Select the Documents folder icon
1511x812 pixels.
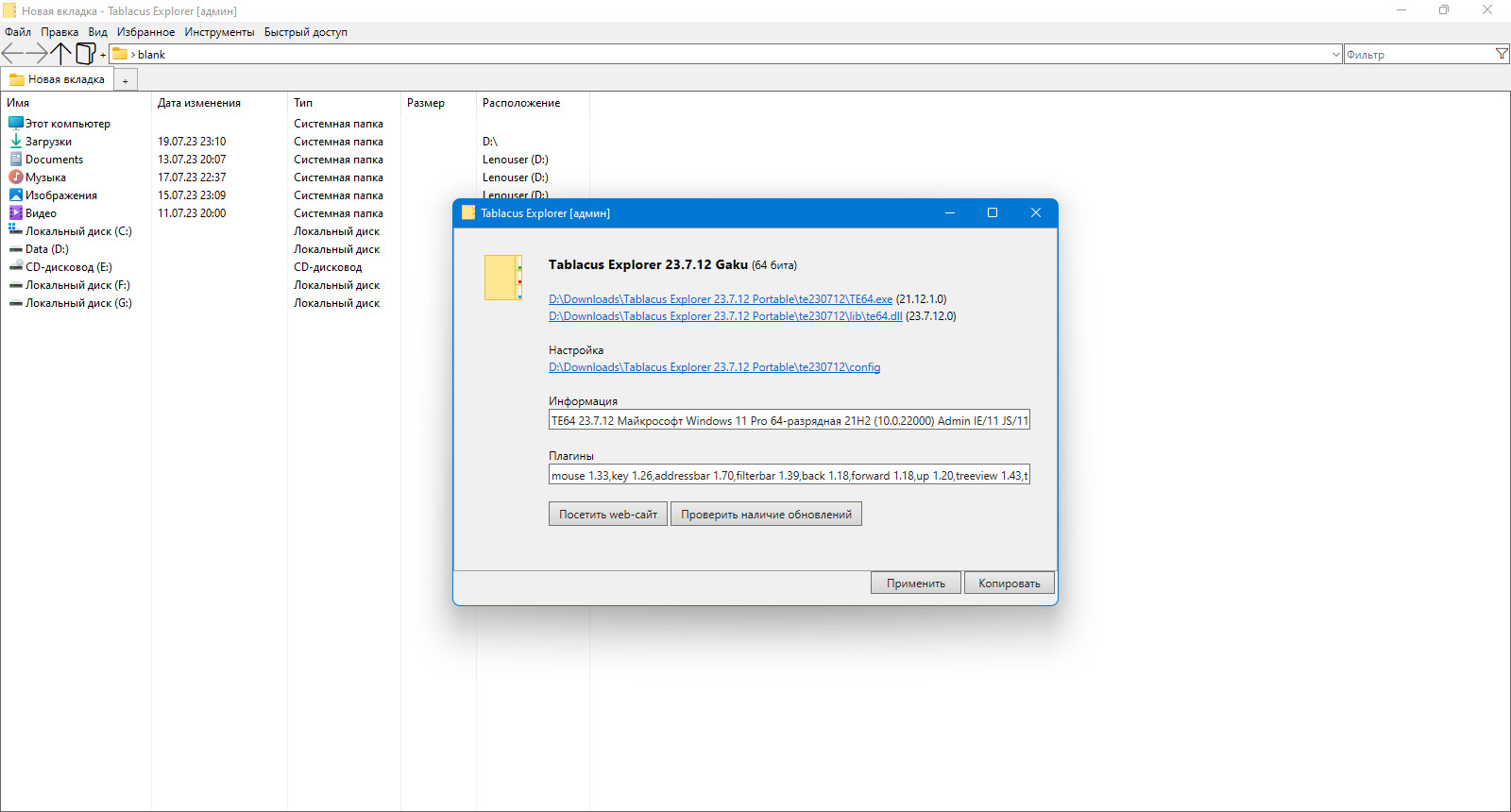(x=16, y=159)
